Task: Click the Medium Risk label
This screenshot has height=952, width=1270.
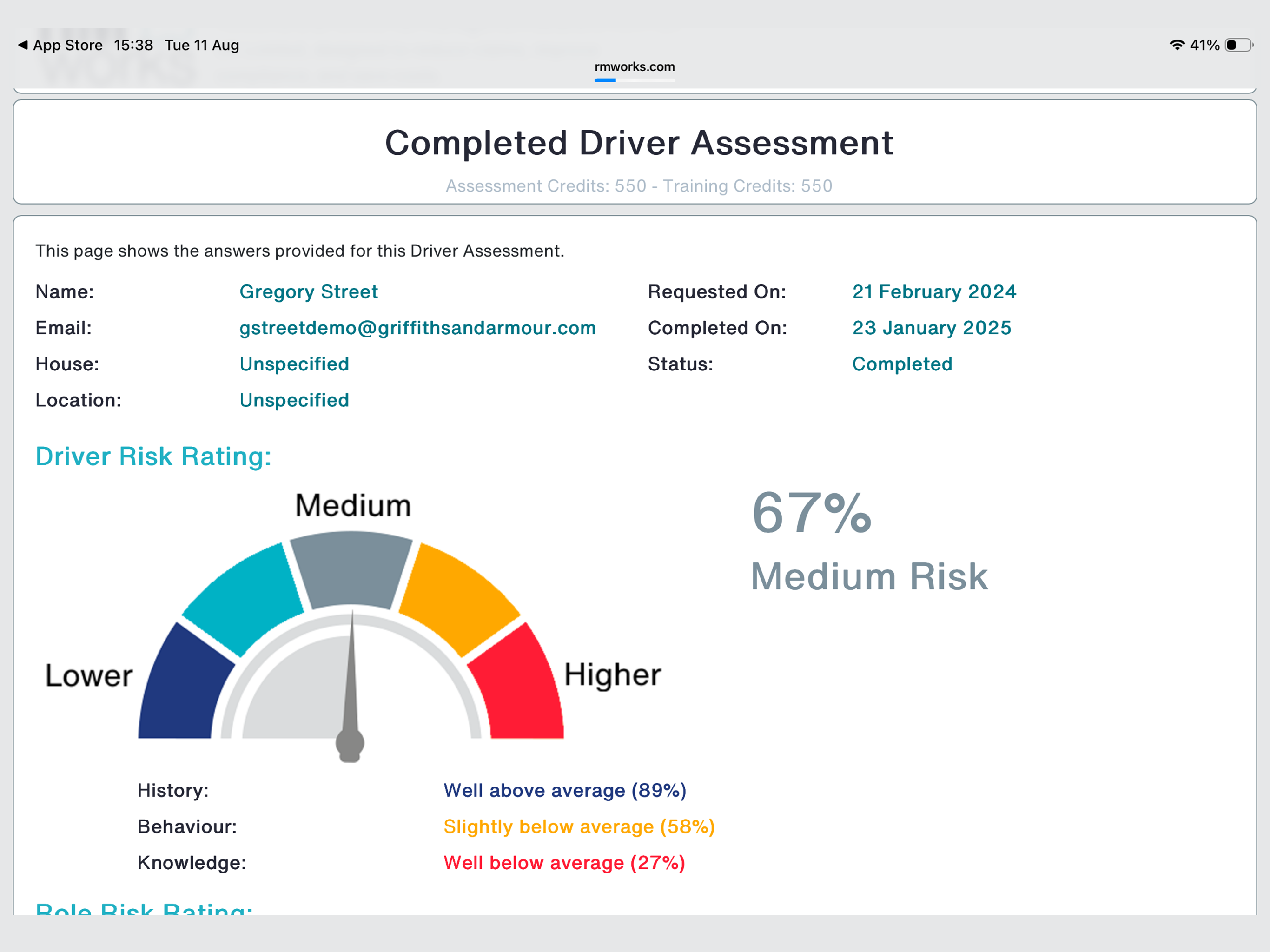Action: point(869,576)
